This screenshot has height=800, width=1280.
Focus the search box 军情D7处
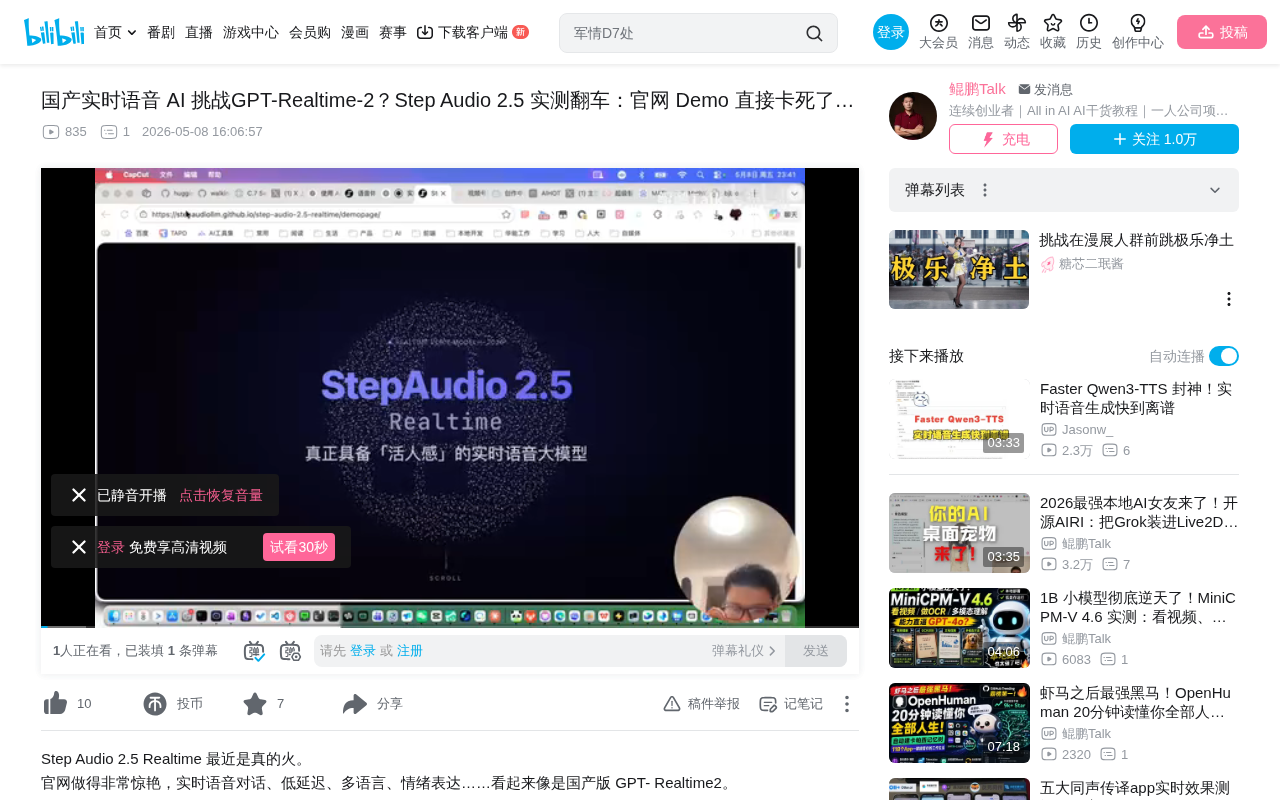click(x=684, y=33)
